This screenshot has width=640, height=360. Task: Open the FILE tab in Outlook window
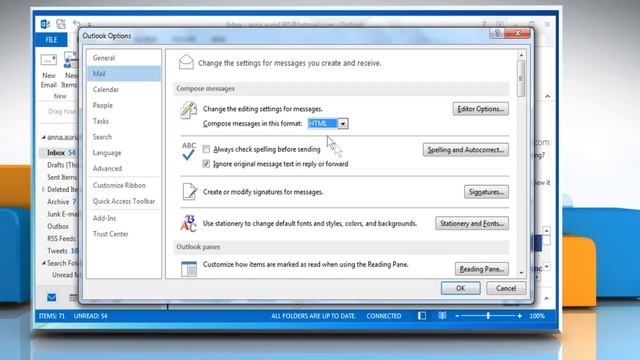[x=51, y=40]
